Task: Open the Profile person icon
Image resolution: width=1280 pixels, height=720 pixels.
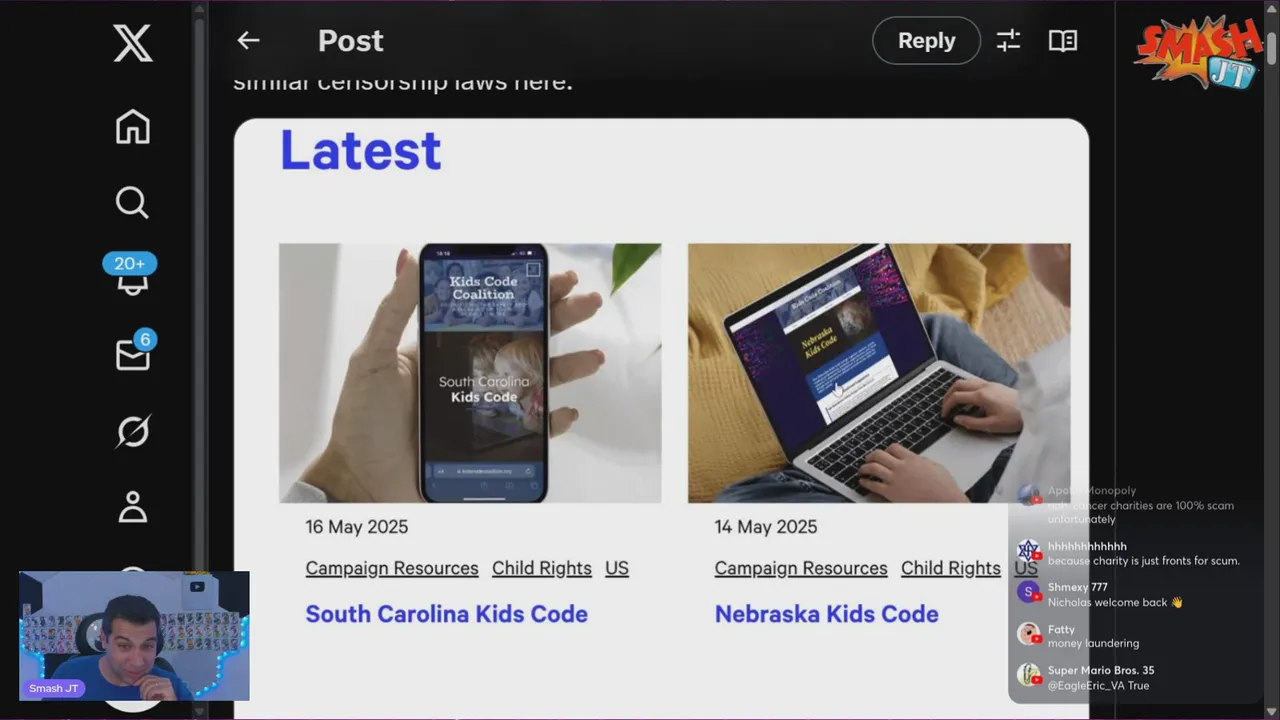Action: [x=132, y=507]
